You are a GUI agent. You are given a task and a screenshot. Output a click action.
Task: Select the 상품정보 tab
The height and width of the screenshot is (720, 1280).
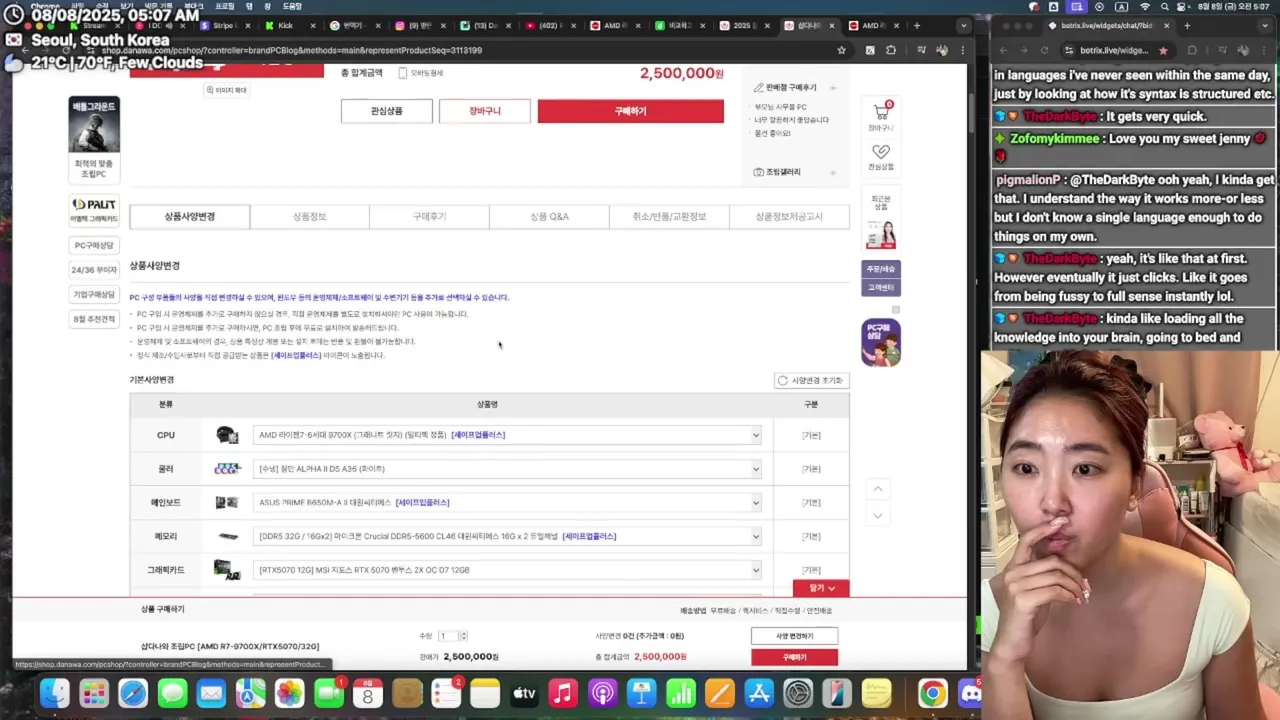[x=310, y=217]
